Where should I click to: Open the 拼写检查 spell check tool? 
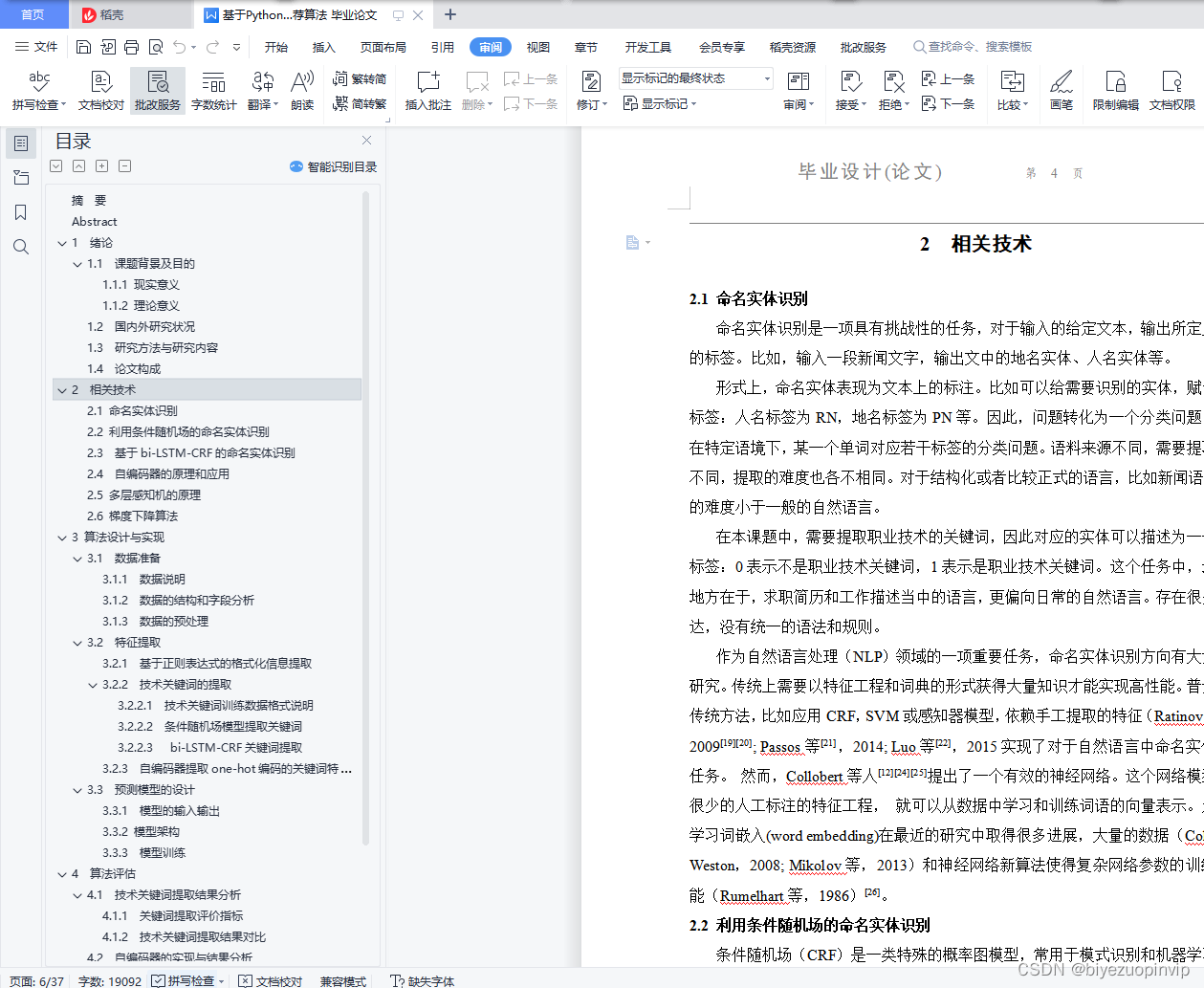click(38, 91)
